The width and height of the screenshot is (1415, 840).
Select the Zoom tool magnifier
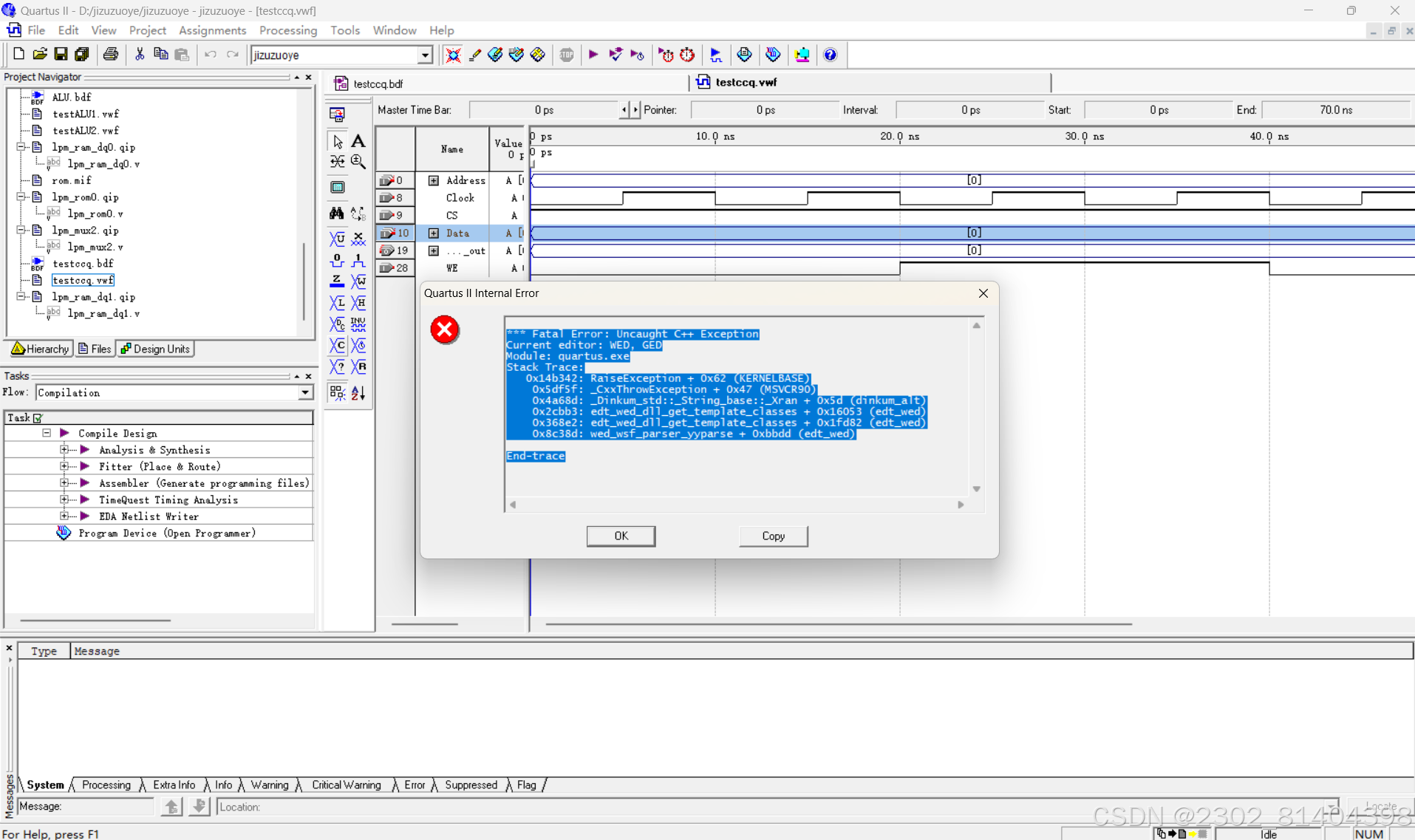pyautogui.click(x=358, y=162)
